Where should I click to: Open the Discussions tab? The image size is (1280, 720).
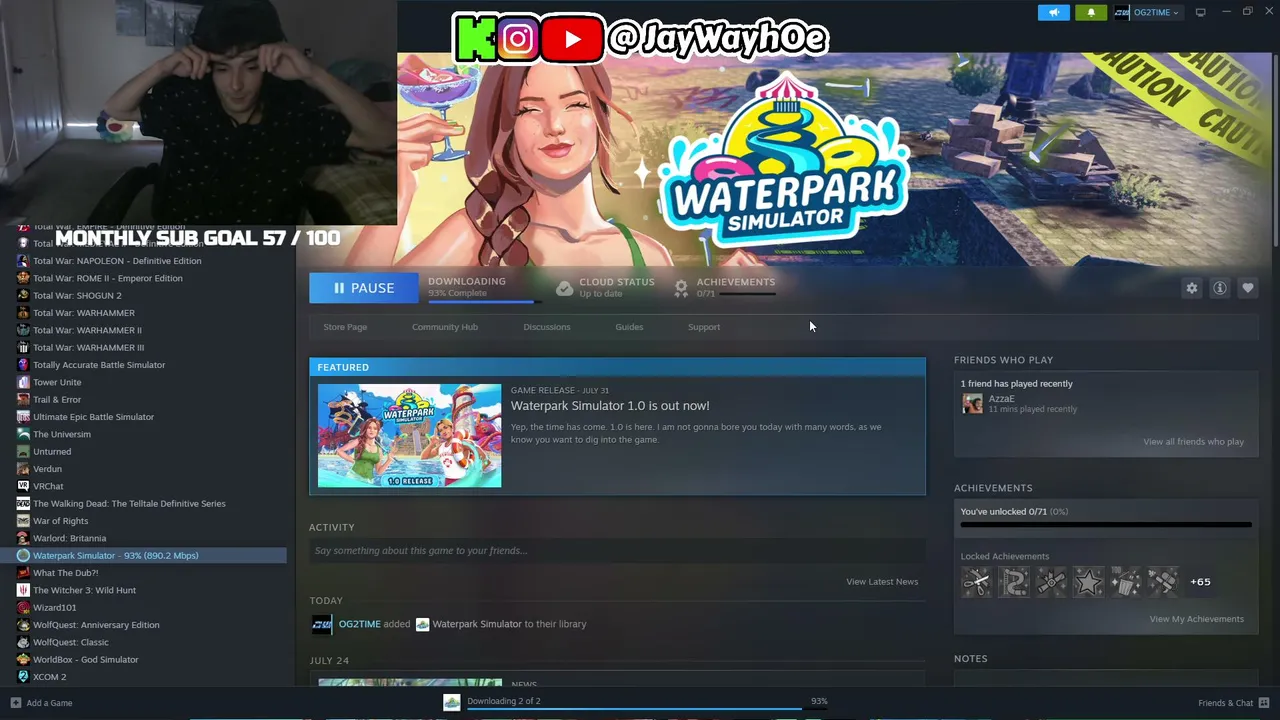pyautogui.click(x=547, y=327)
